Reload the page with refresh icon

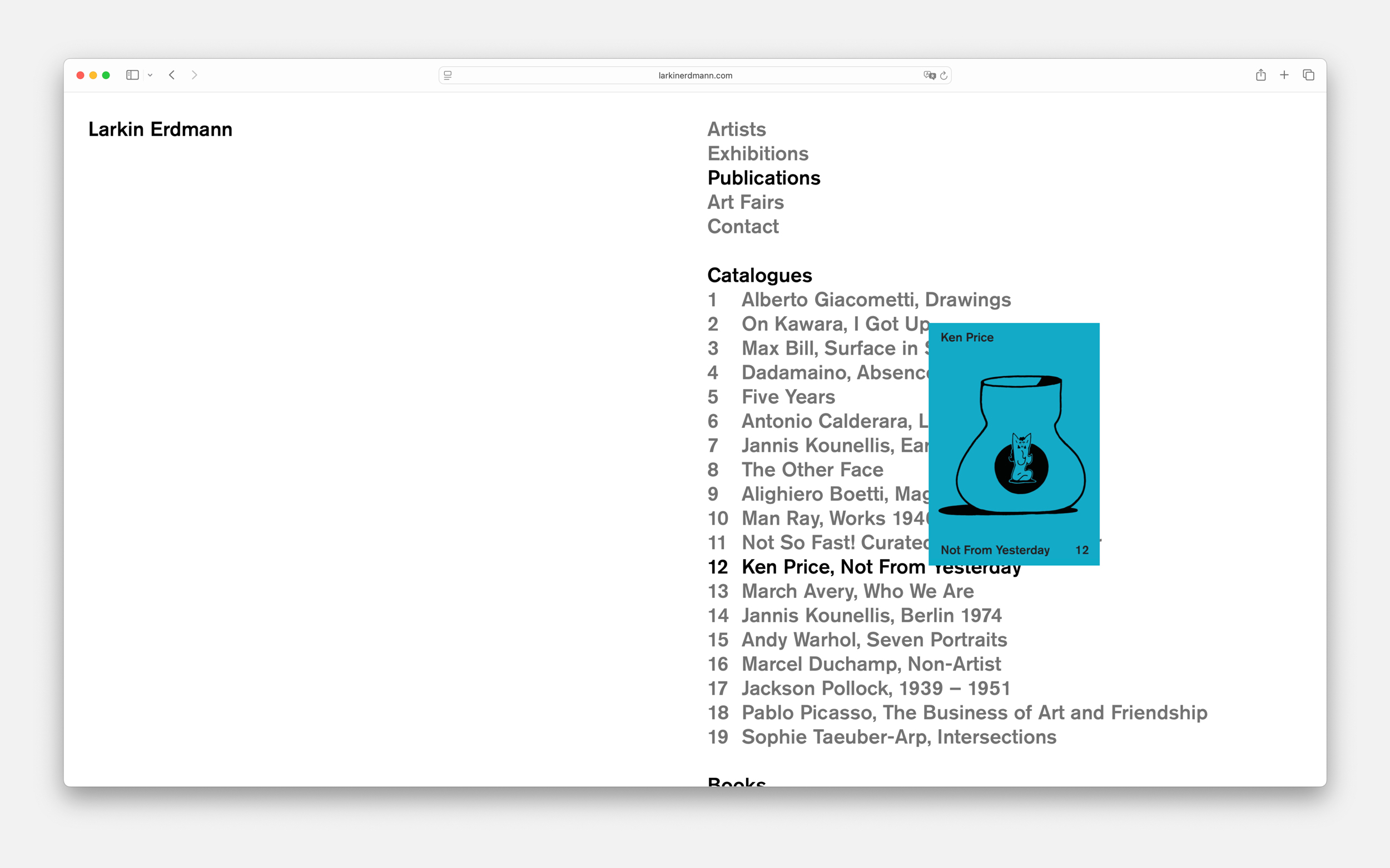click(x=944, y=75)
